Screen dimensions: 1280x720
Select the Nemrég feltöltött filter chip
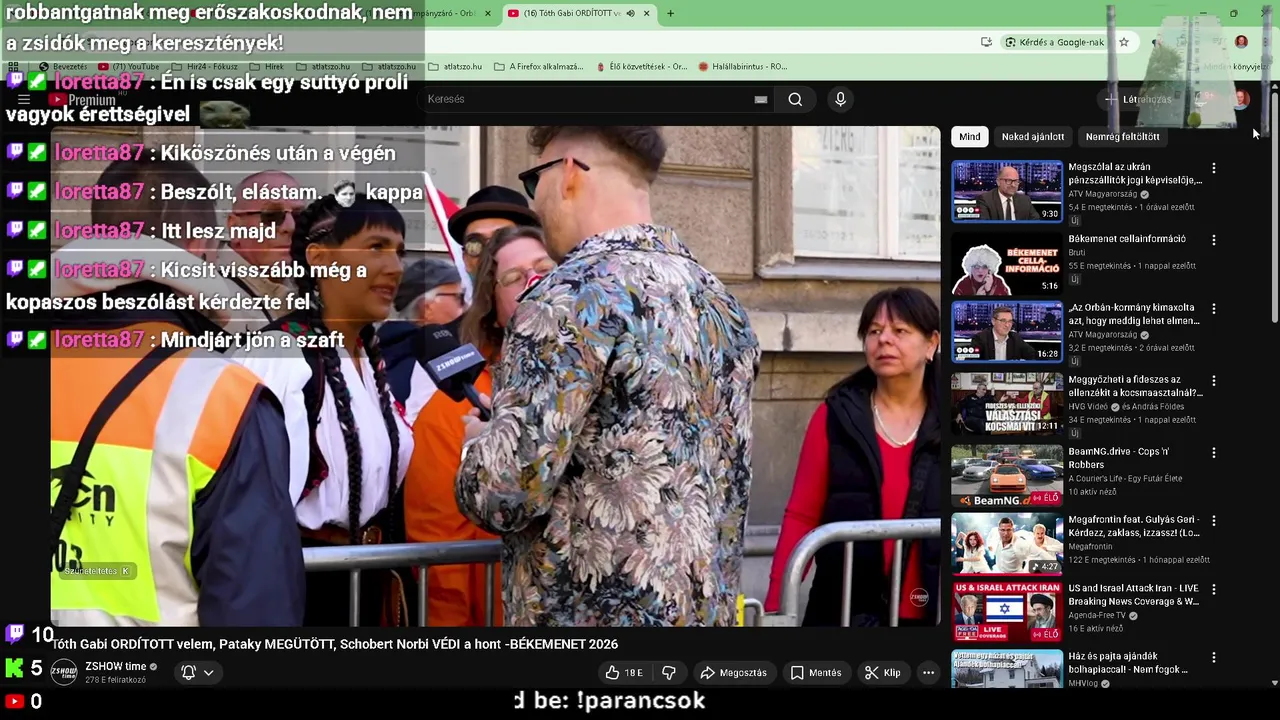click(x=1122, y=136)
